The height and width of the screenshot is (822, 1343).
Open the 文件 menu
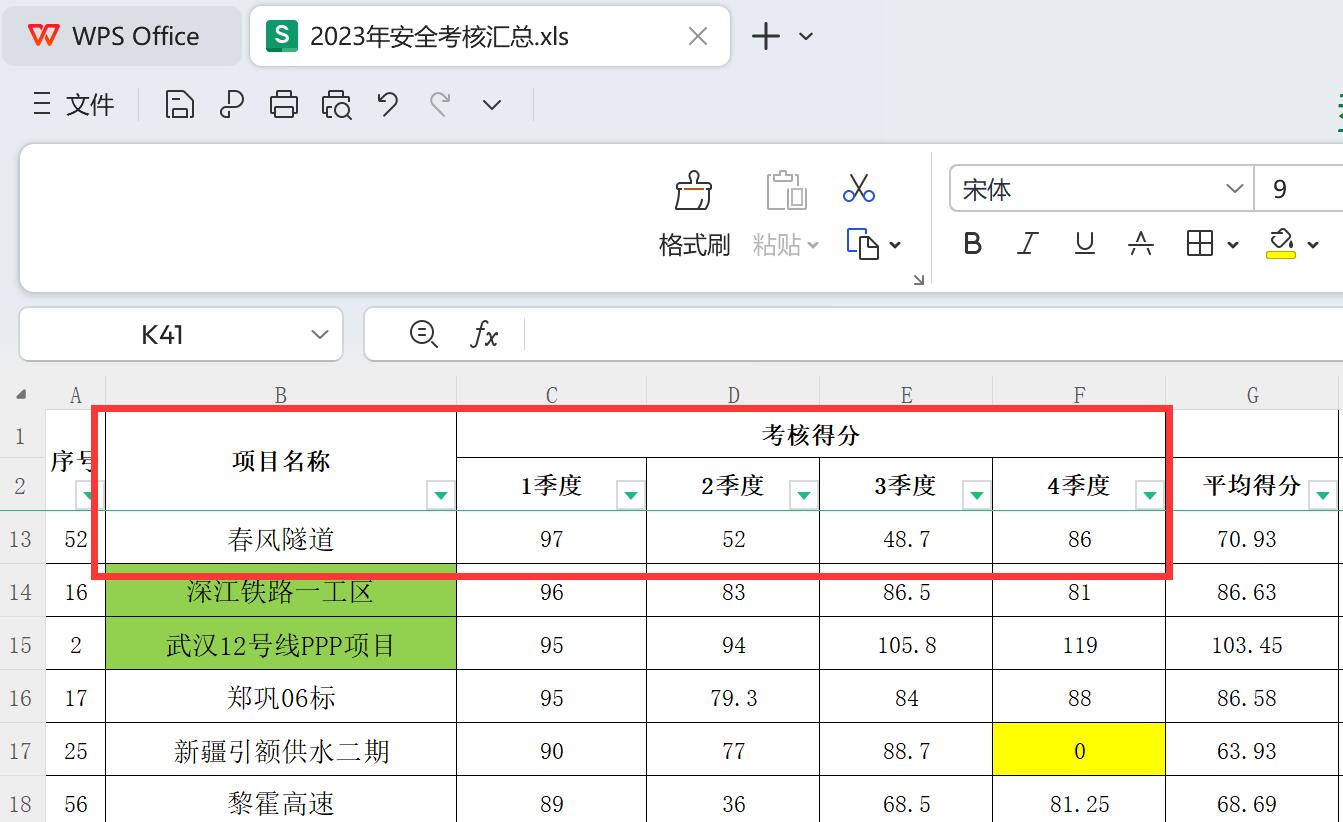[74, 104]
